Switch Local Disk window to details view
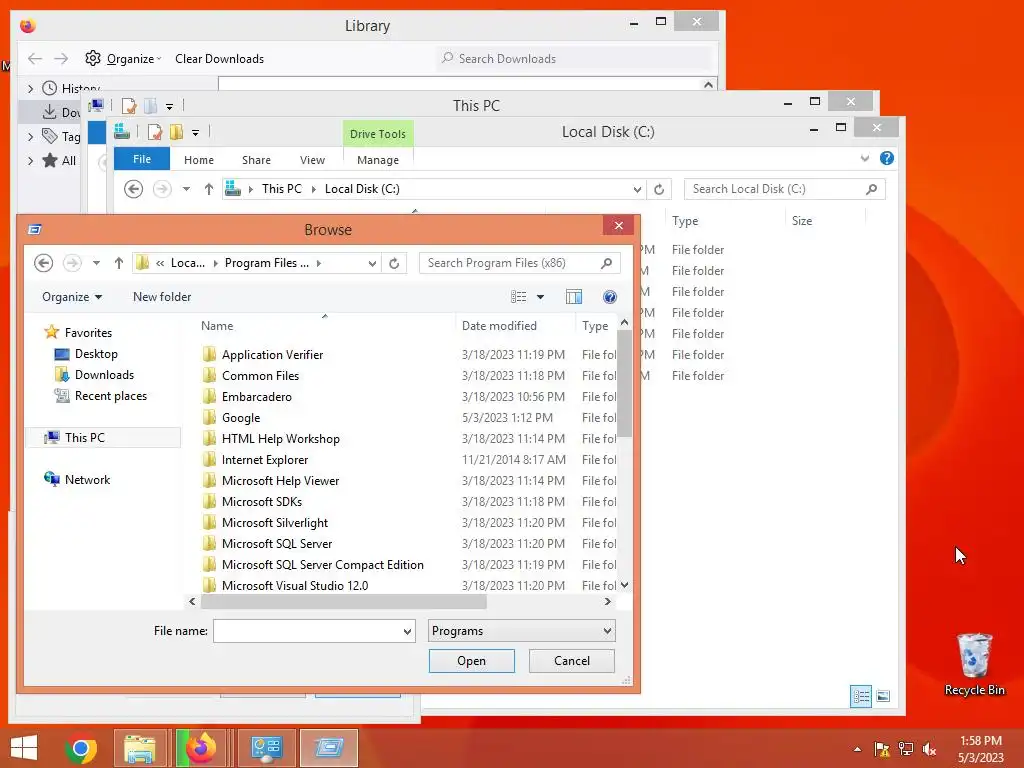 coord(861,696)
